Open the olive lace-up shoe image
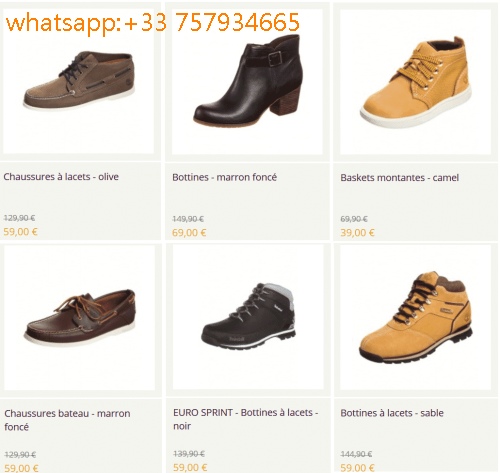500x473 pixels. pos(79,81)
